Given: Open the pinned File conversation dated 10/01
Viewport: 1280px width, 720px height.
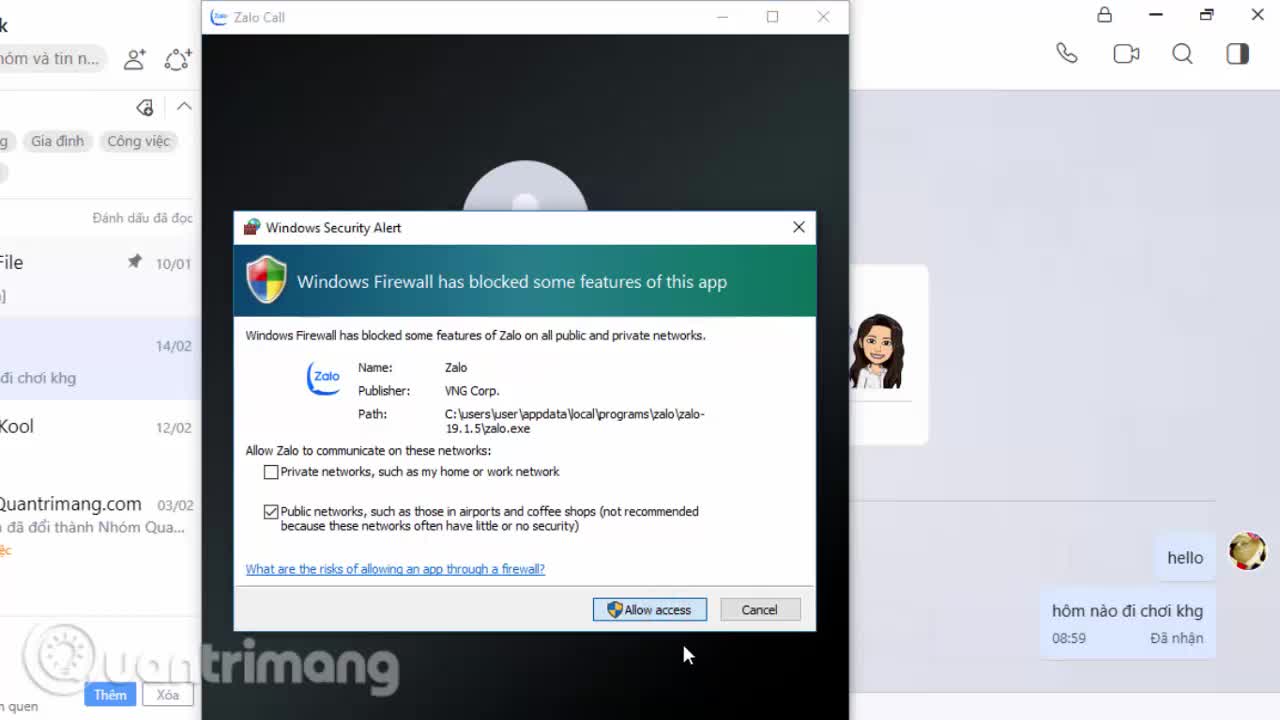Looking at the screenshot, I should (100, 277).
